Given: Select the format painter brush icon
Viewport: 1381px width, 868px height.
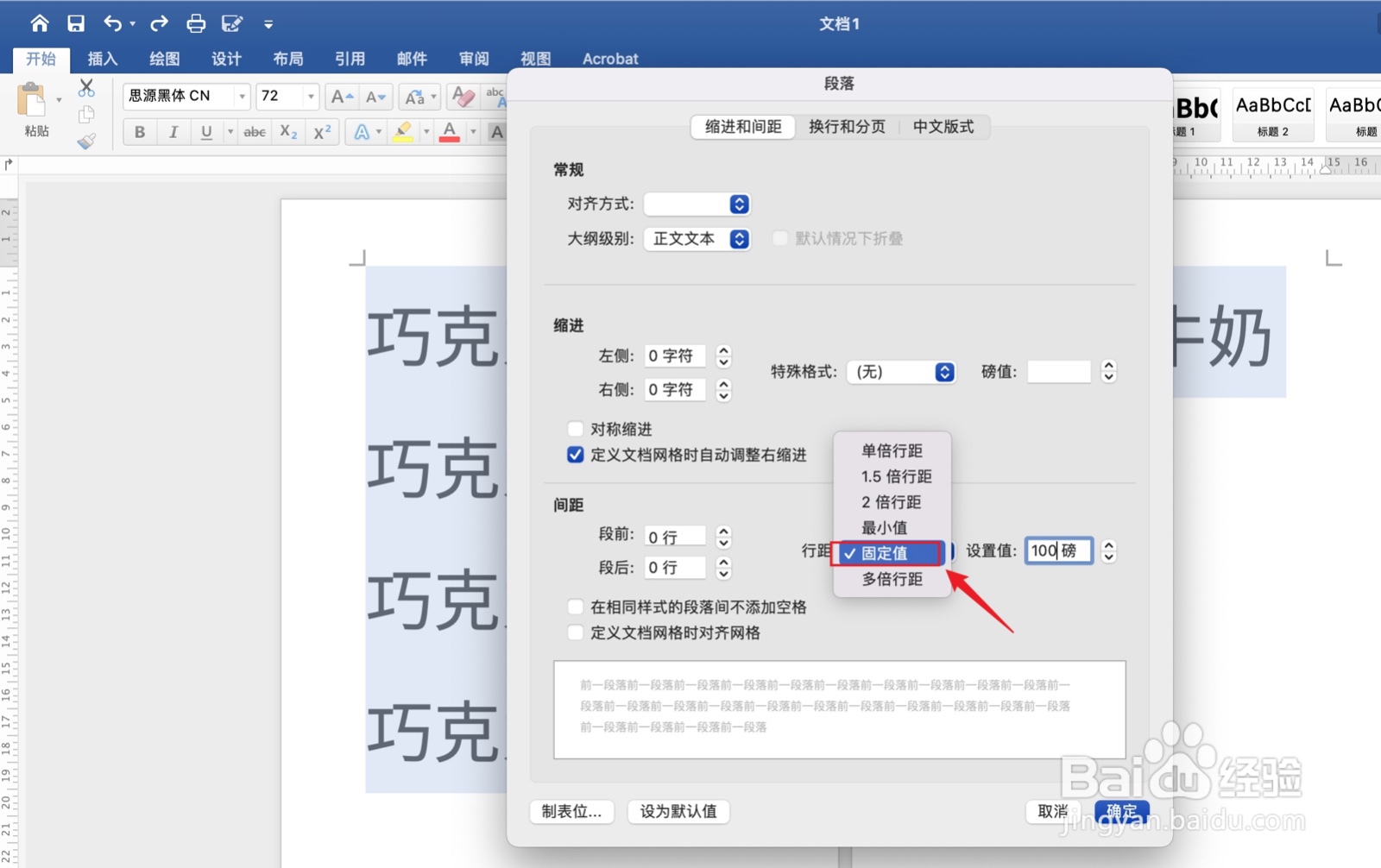Looking at the screenshot, I should click(x=86, y=142).
